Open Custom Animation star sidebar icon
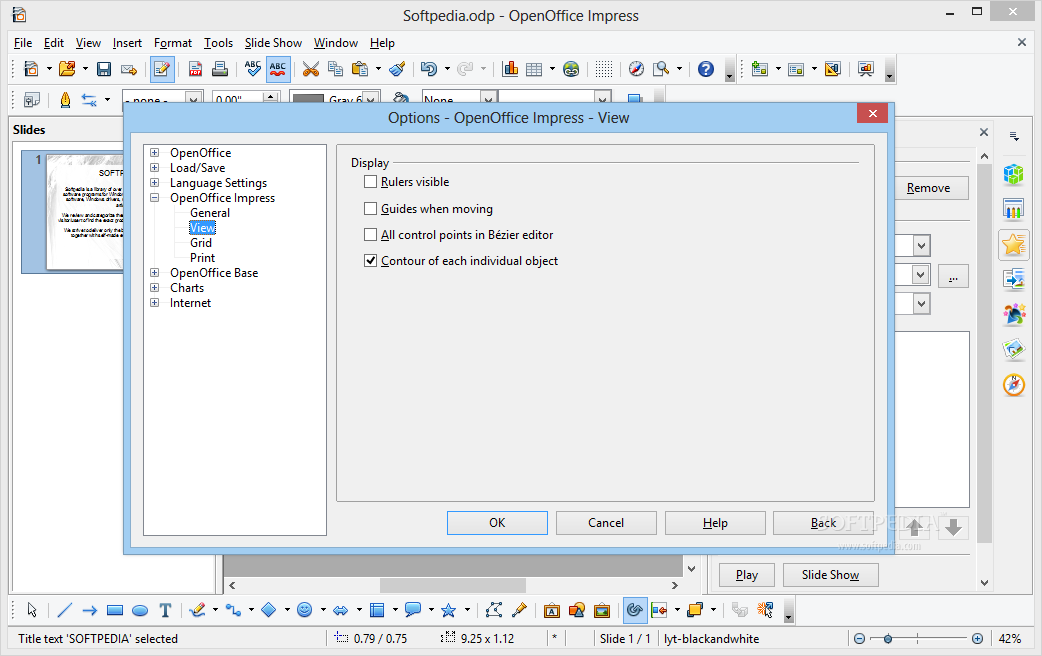 point(1013,245)
